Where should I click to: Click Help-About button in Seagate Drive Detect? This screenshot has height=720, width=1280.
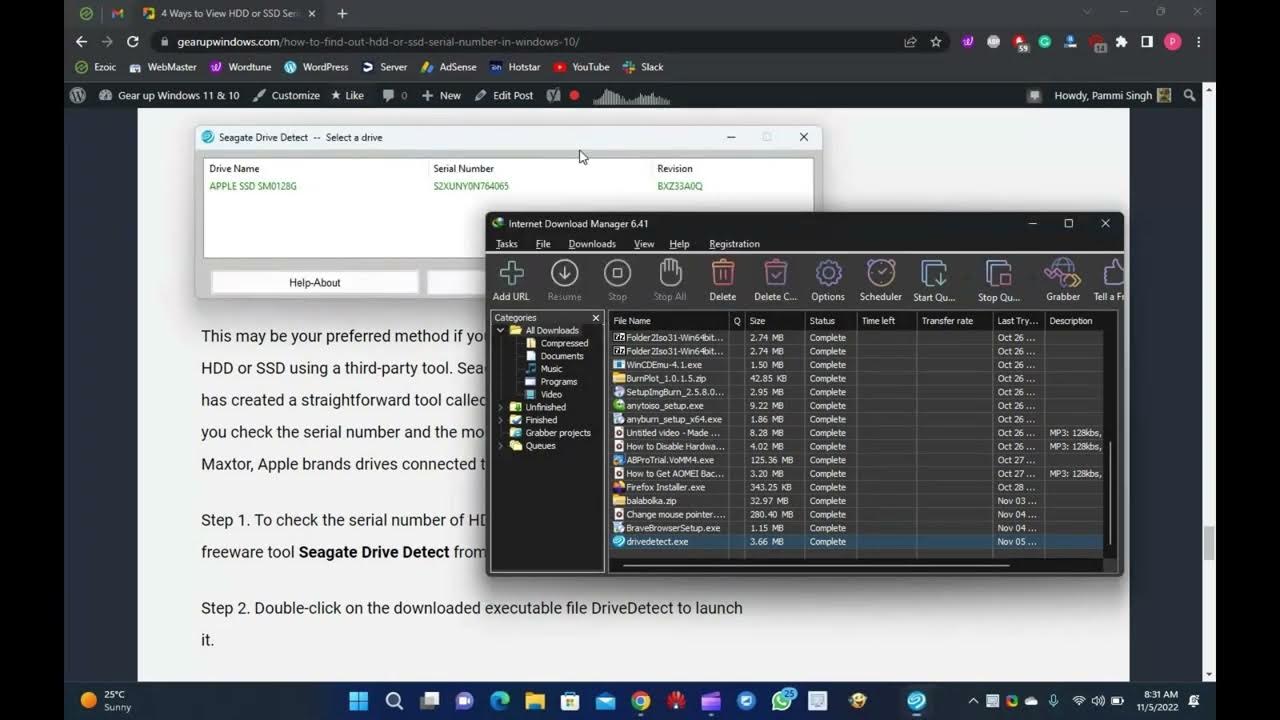click(315, 283)
